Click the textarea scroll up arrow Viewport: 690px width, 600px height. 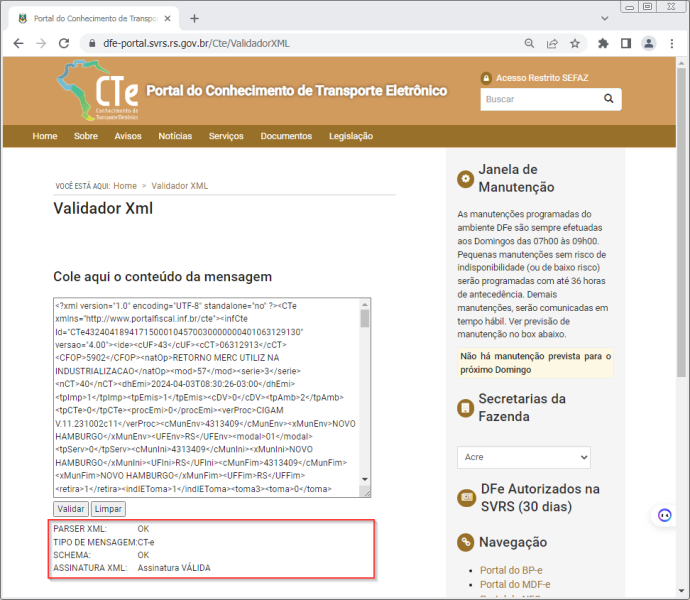point(365,304)
